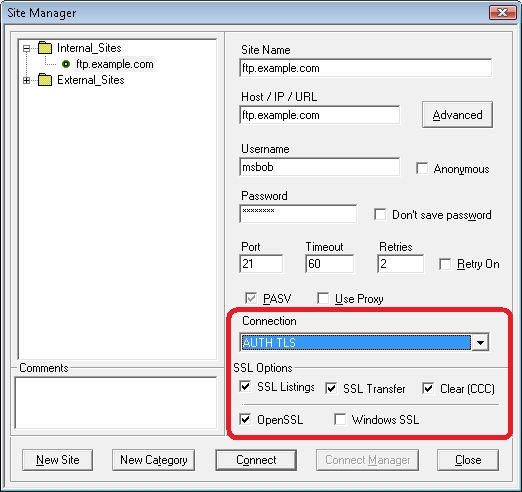Expand the External_Sites tree node
522x492 pixels.
[26, 80]
